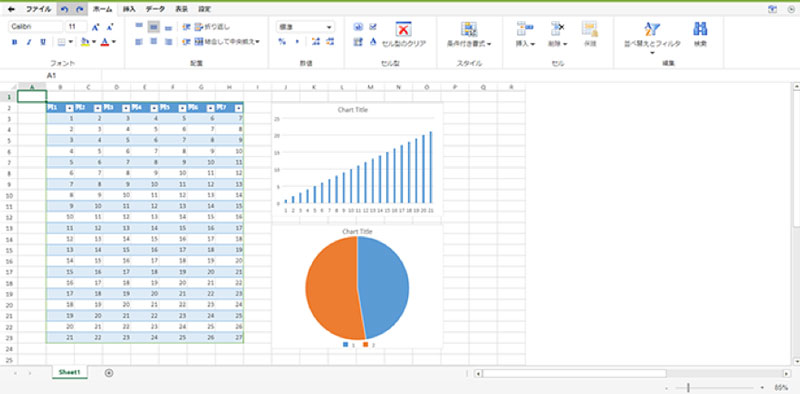Click the 折り返し wrap text button
Image resolution: width=800 pixels, height=394 pixels.
[x=213, y=27]
